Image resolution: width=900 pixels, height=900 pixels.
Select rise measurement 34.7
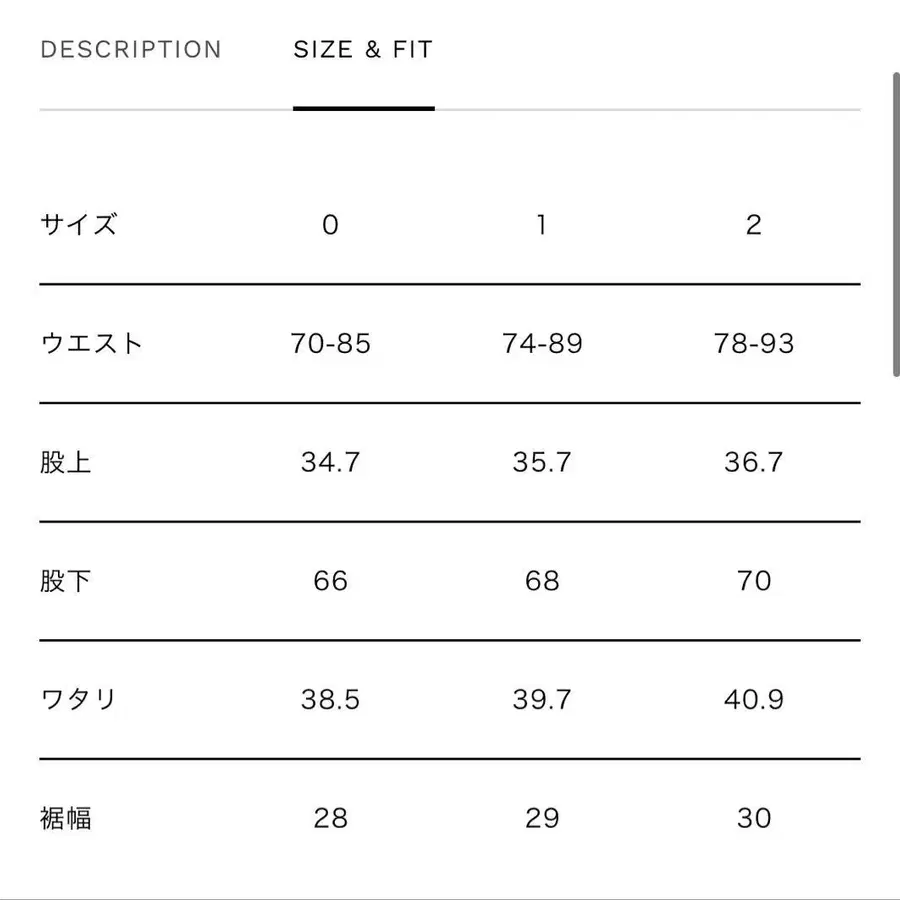click(331, 462)
